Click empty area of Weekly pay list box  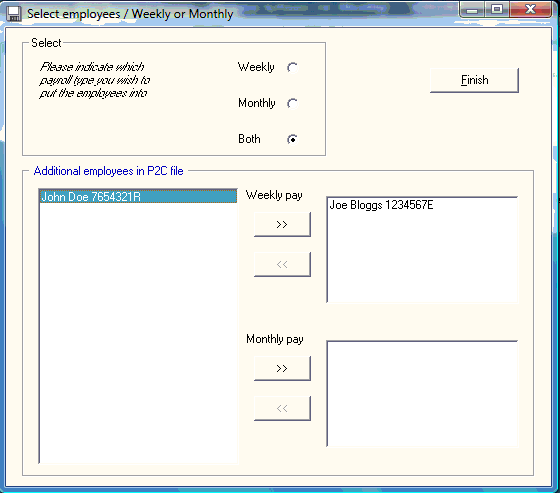click(x=422, y=257)
